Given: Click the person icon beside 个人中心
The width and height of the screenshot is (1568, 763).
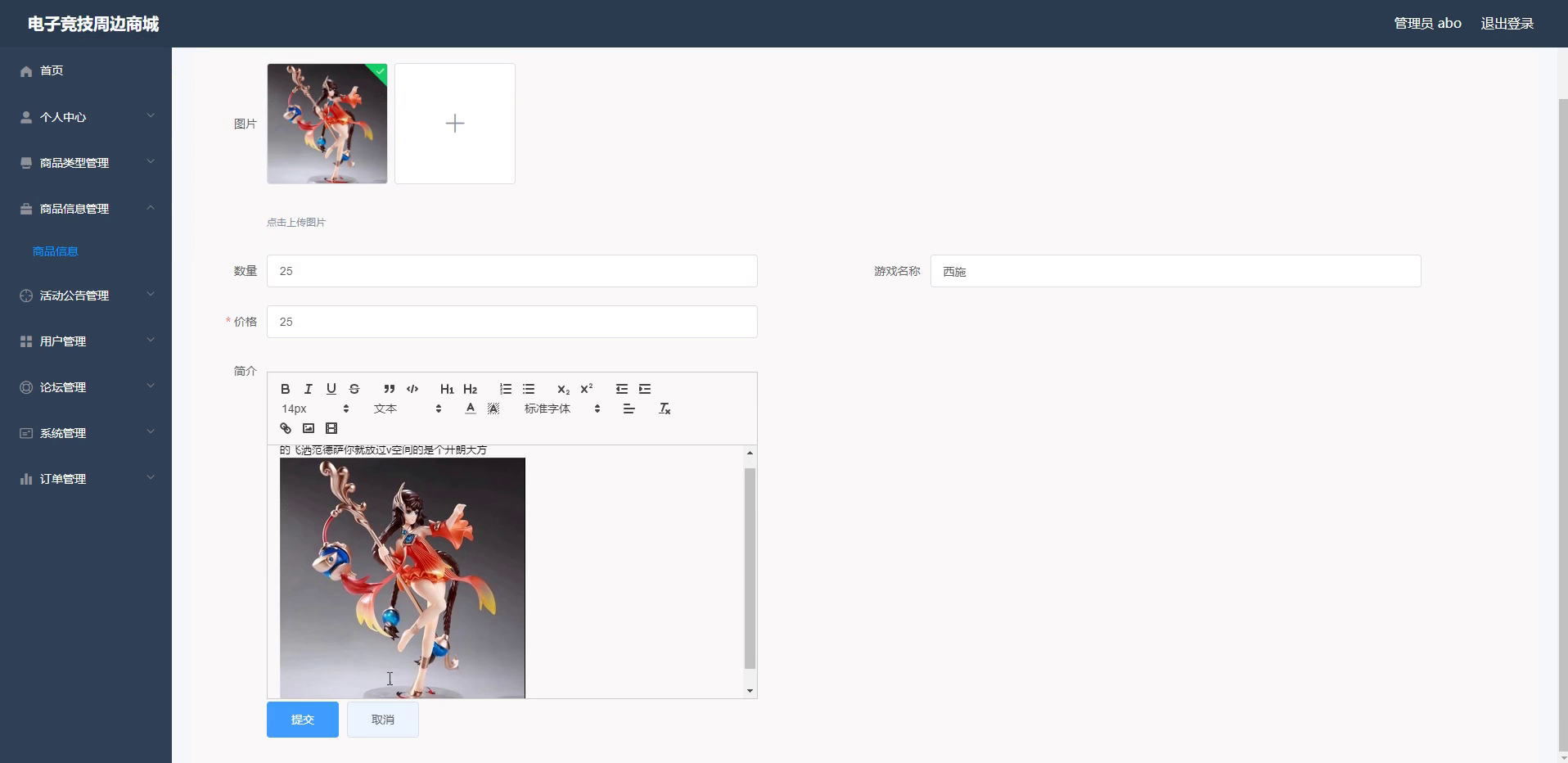Looking at the screenshot, I should (26, 117).
